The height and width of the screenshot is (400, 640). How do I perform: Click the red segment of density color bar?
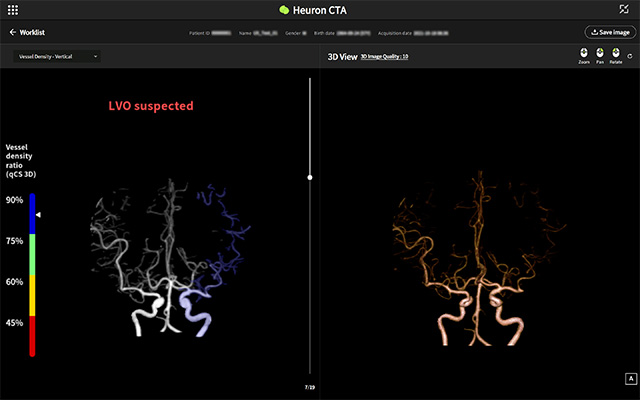pyautogui.click(x=32, y=335)
